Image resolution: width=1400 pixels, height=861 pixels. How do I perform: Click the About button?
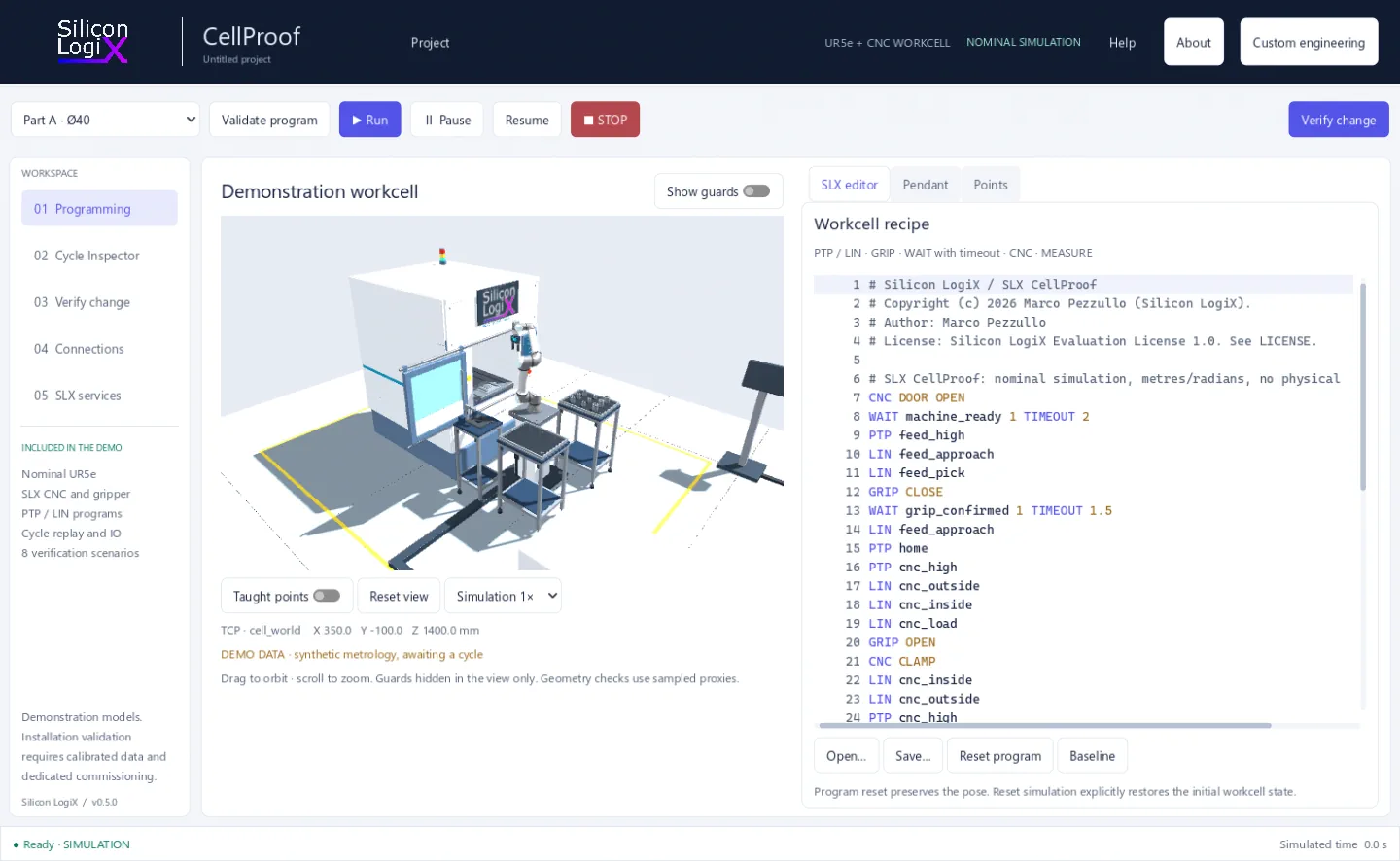click(x=1194, y=42)
